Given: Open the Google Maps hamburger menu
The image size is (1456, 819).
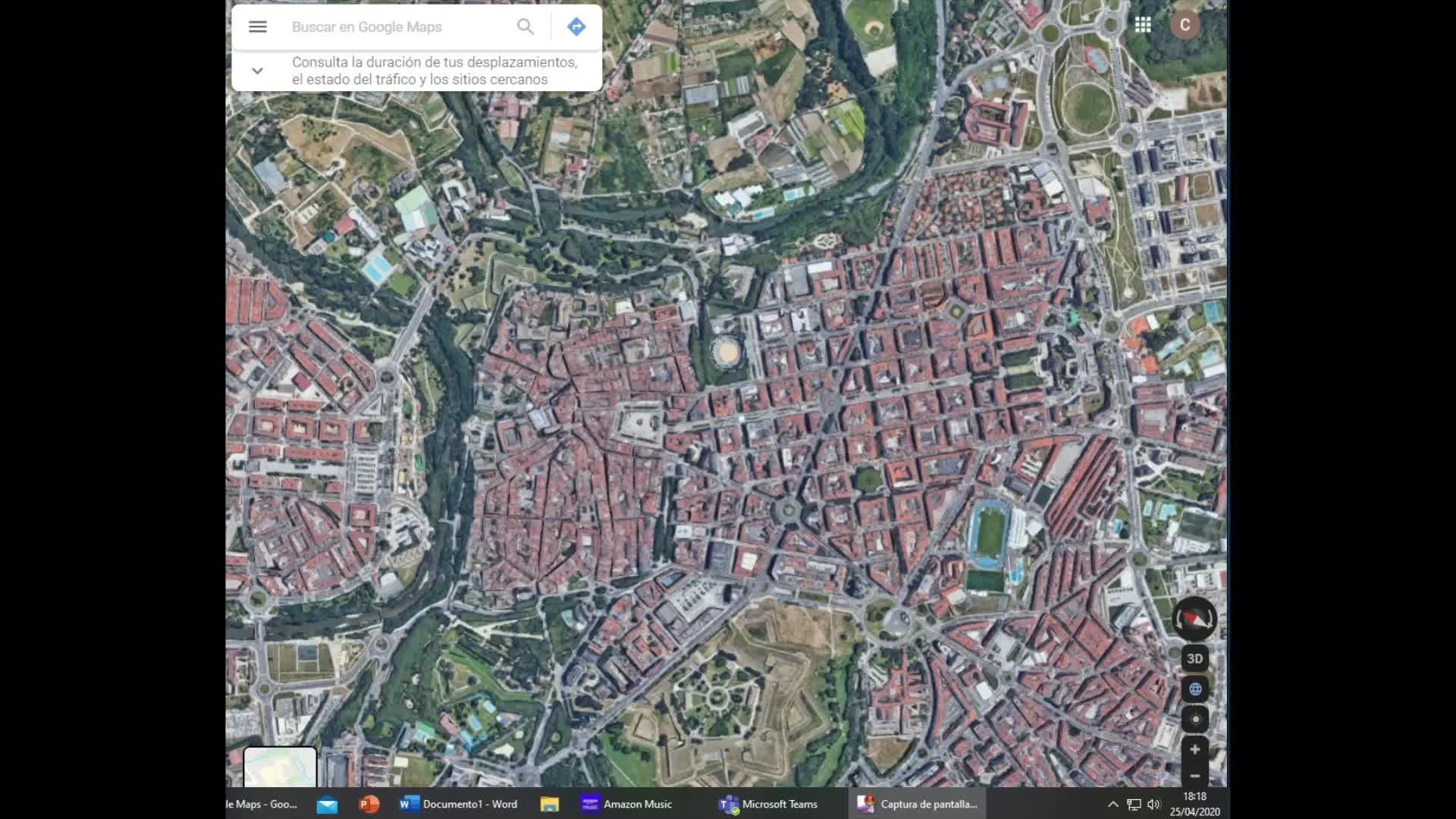Looking at the screenshot, I should (258, 27).
